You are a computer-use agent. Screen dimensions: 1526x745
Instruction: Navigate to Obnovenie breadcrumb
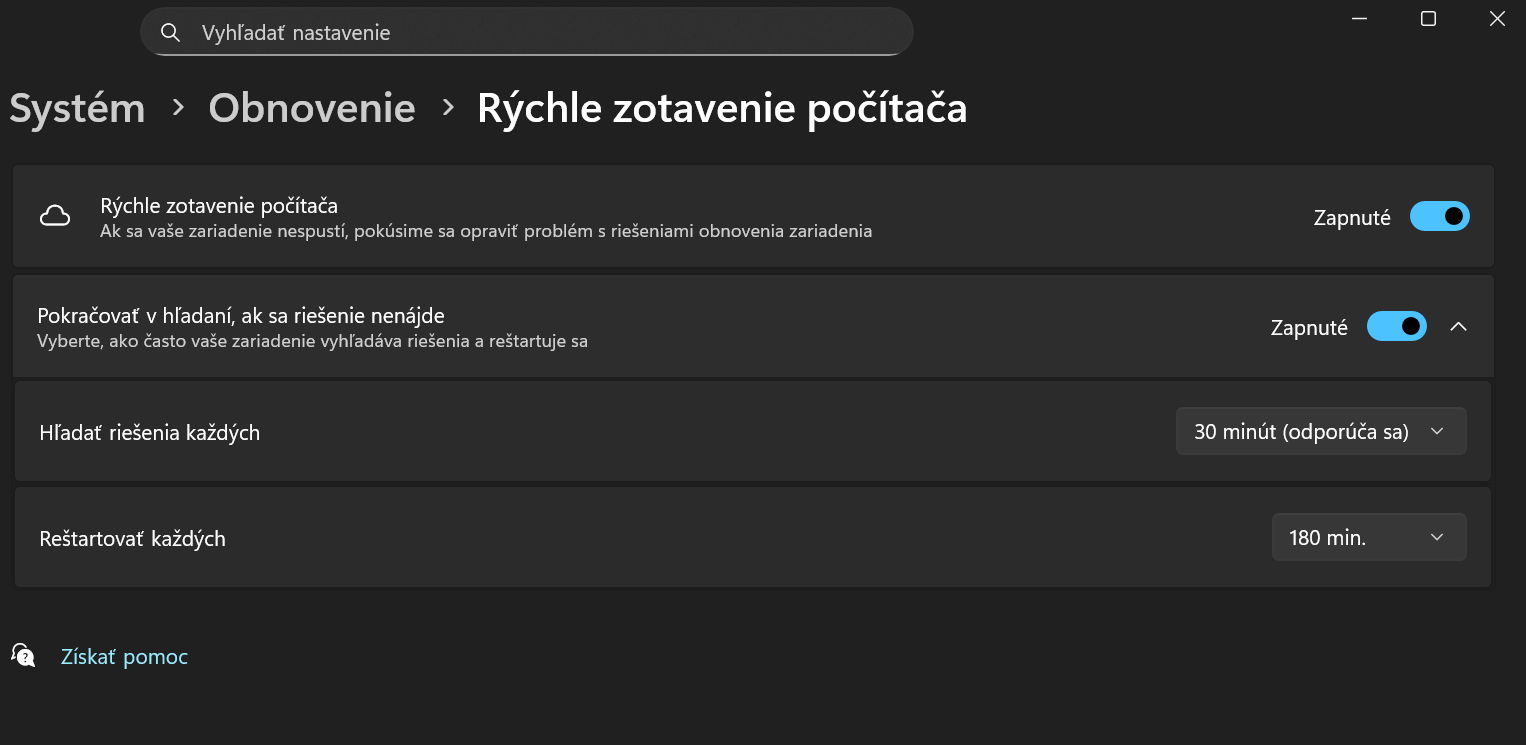311,108
